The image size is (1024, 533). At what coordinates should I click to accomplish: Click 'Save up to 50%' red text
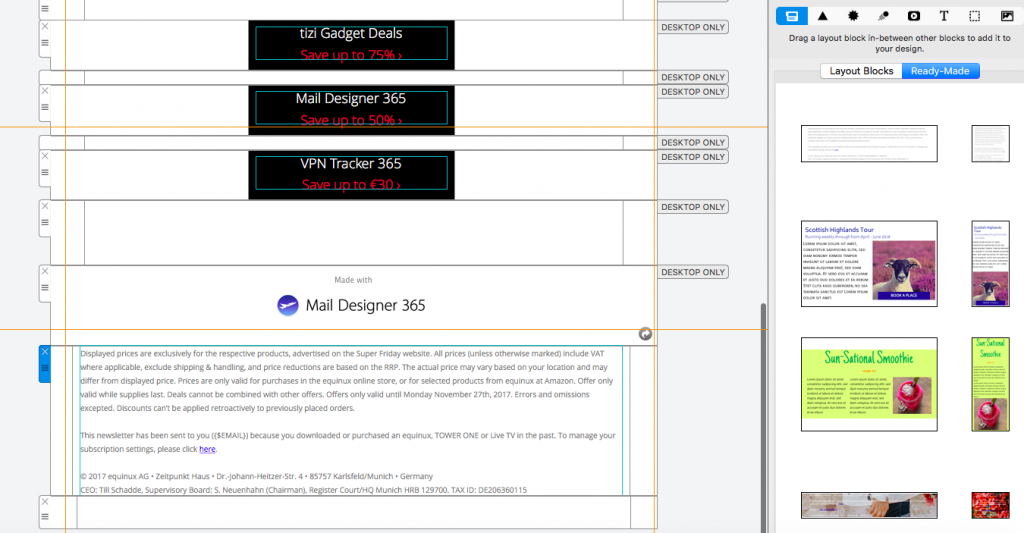coord(351,120)
